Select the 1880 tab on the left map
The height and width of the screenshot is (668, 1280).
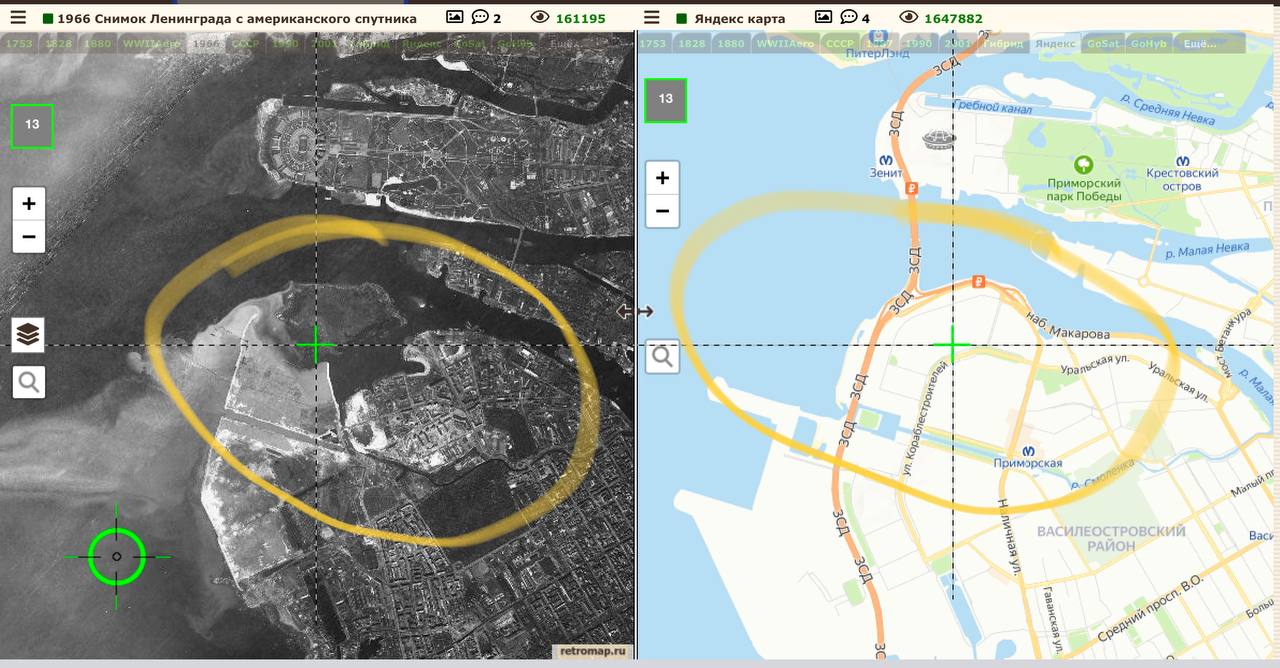point(97,44)
